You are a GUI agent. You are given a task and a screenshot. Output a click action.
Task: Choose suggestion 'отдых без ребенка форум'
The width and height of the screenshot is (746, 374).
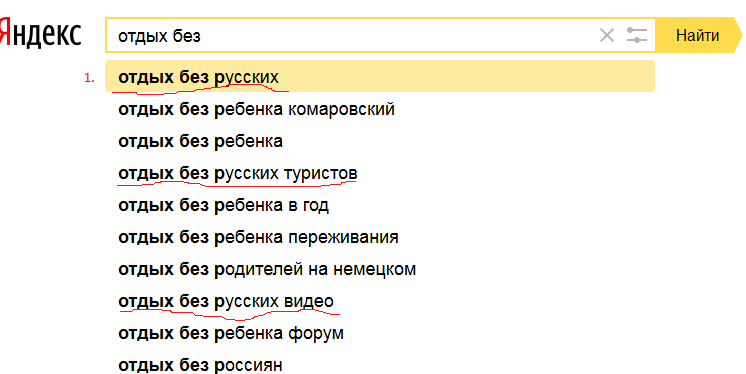[380, 333]
